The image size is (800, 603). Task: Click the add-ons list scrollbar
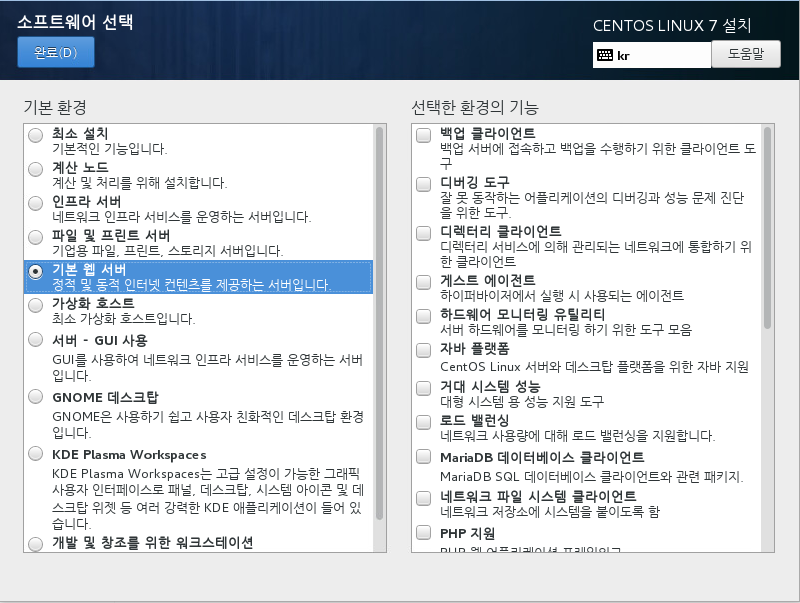coord(767,228)
